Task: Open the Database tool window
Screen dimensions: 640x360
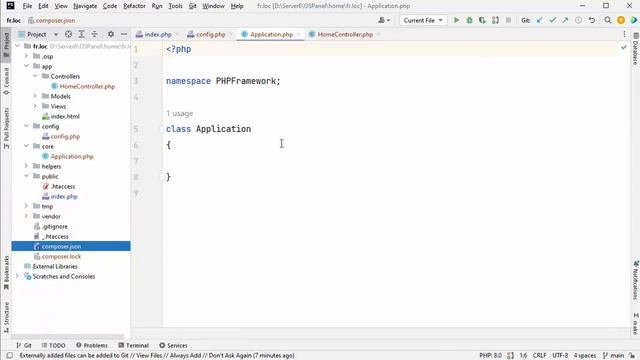Action: coord(635,49)
